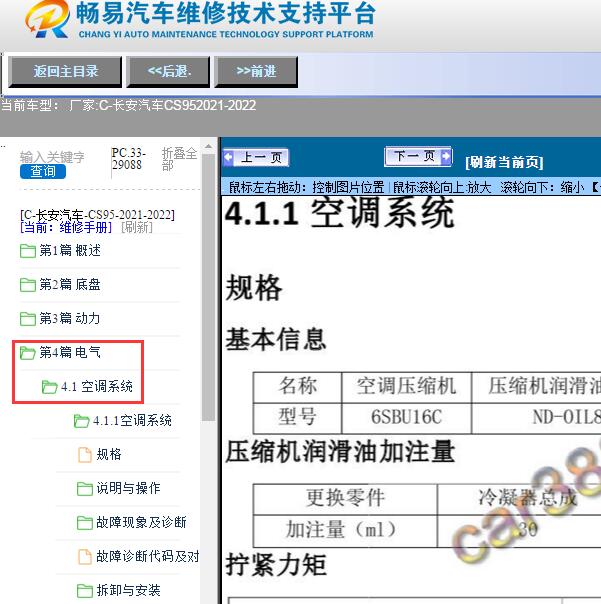
Task: Go to previous page with 上一页
Action: pos(256,157)
